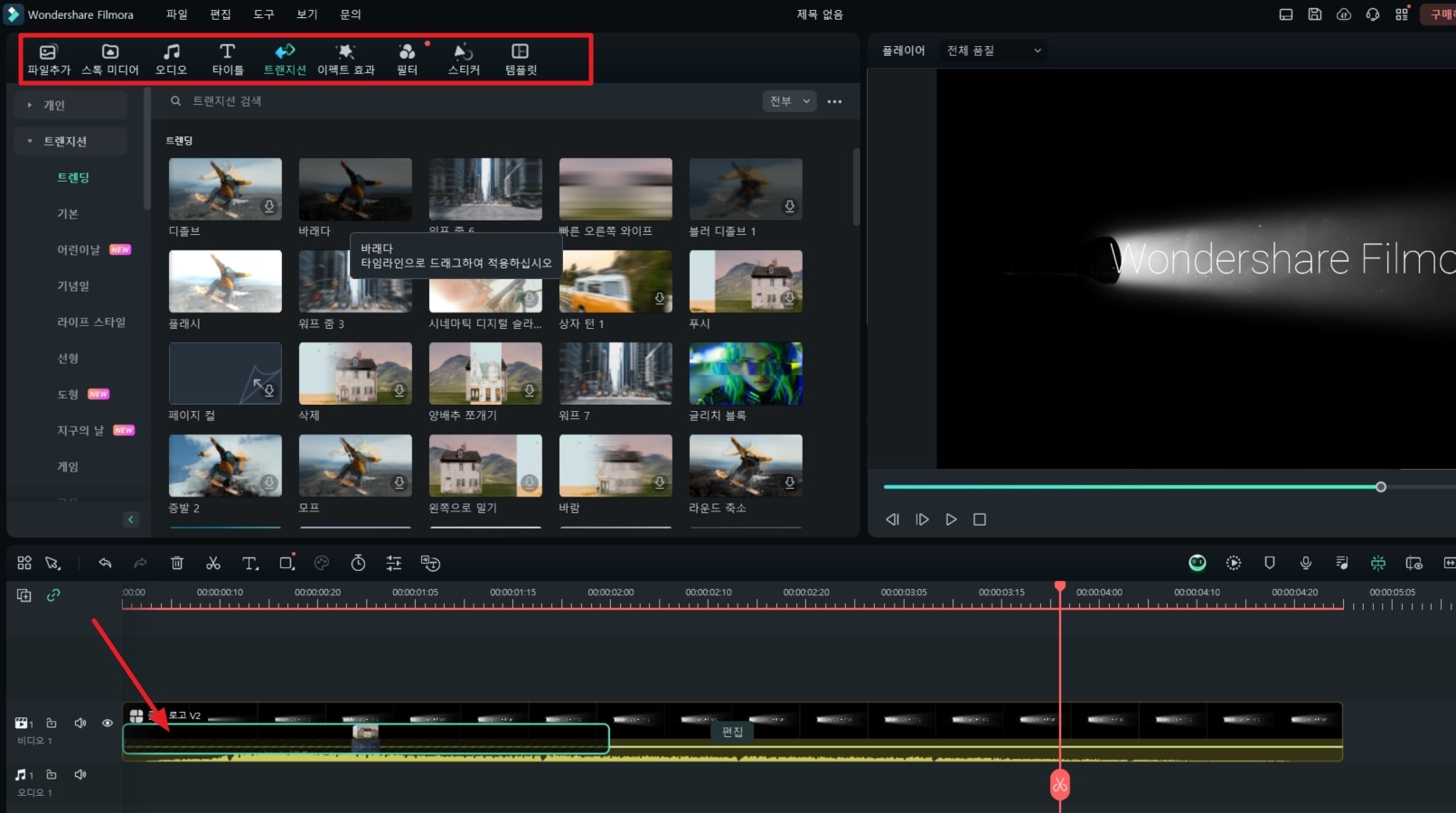Expand the 개인 category

pos(70,105)
